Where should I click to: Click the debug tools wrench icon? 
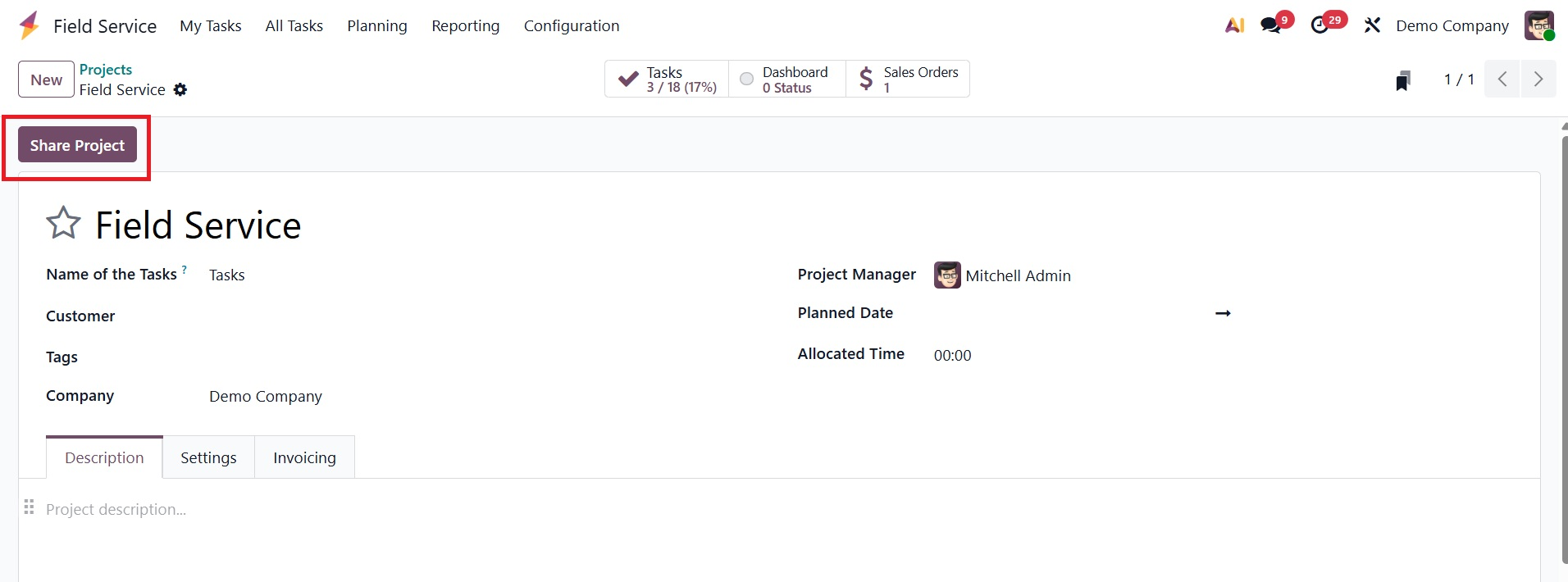pyautogui.click(x=1372, y=25)
